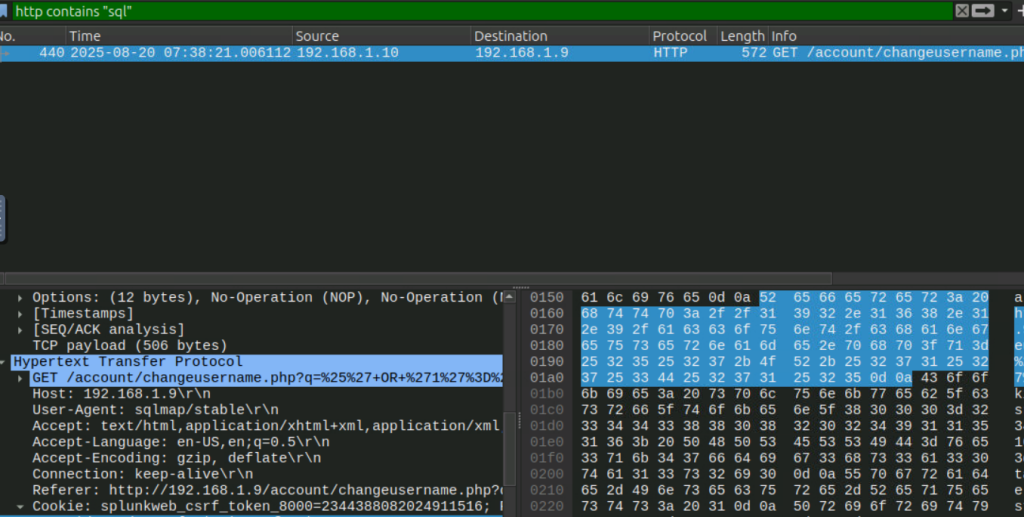This screenshot has height=517, width=1024.
Task: Expand the [Timestamps] tree node
Action: coord(22,314)
